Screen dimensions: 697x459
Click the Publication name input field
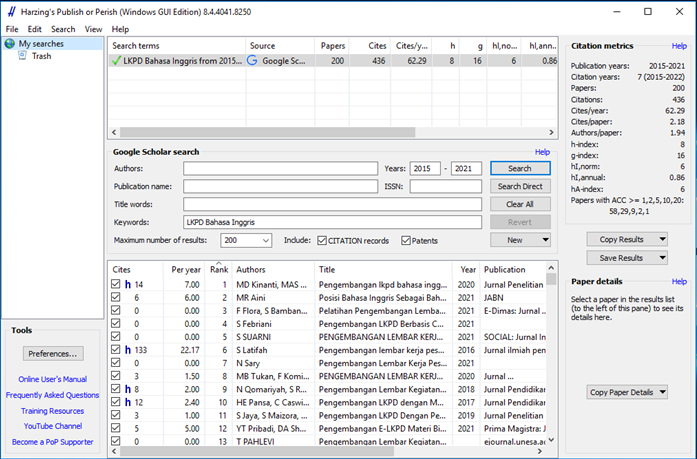click(x=280, y=186)
